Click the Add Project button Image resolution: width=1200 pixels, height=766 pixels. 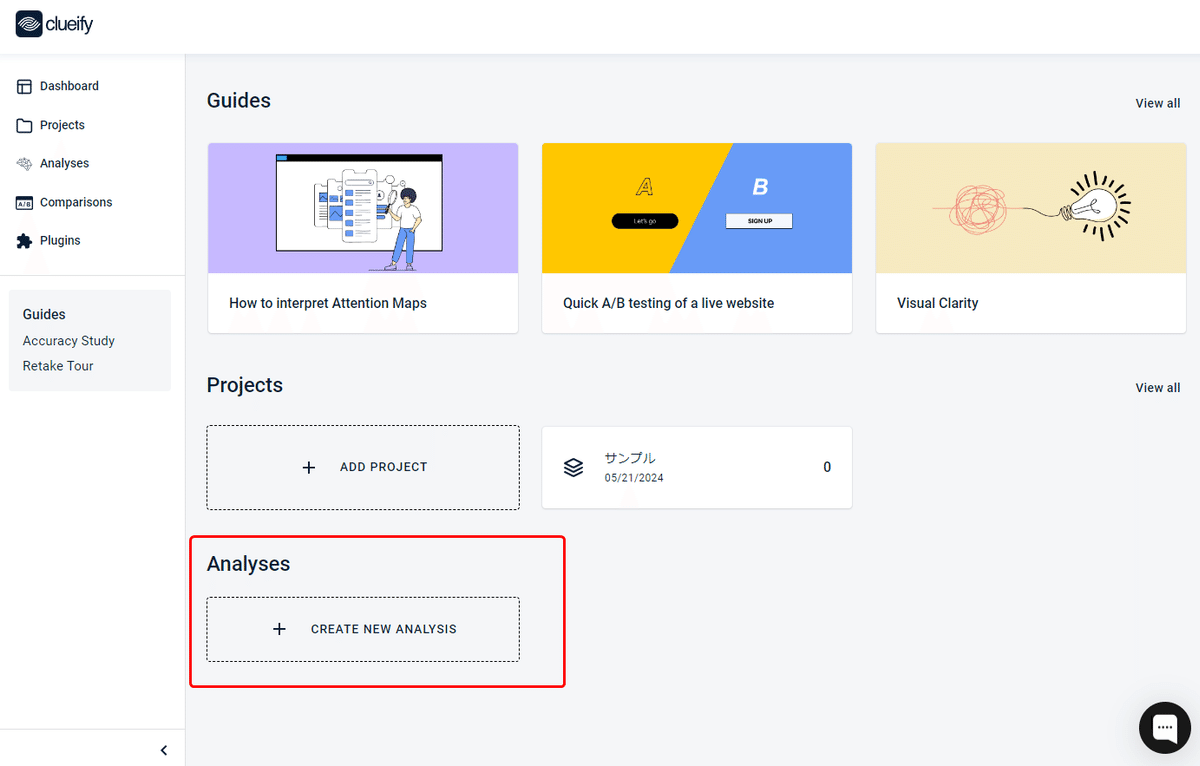click(363, 467)
